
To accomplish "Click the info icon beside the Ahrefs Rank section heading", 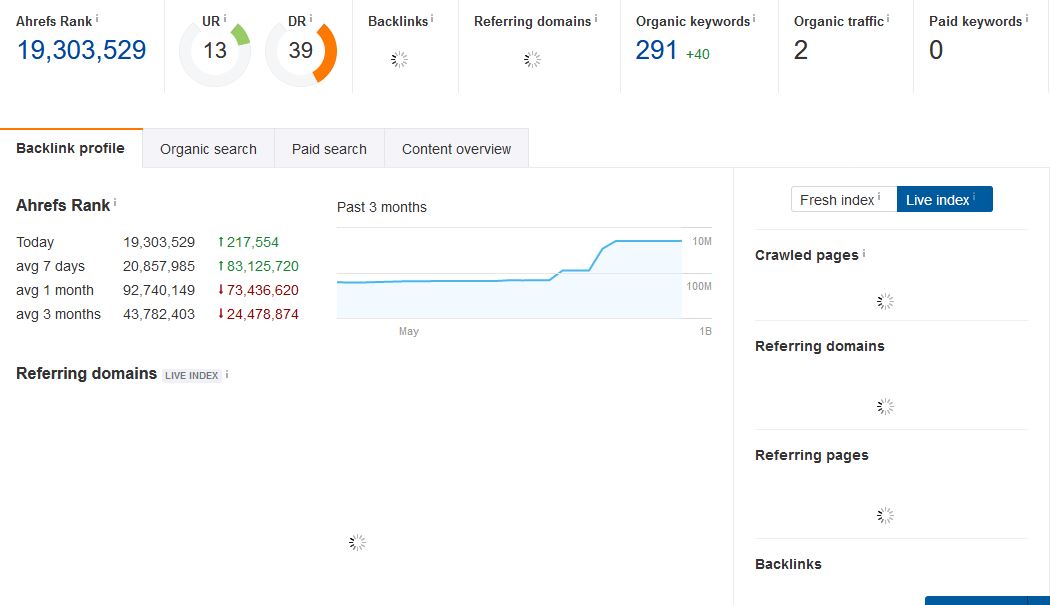I will tap(115, 202).
